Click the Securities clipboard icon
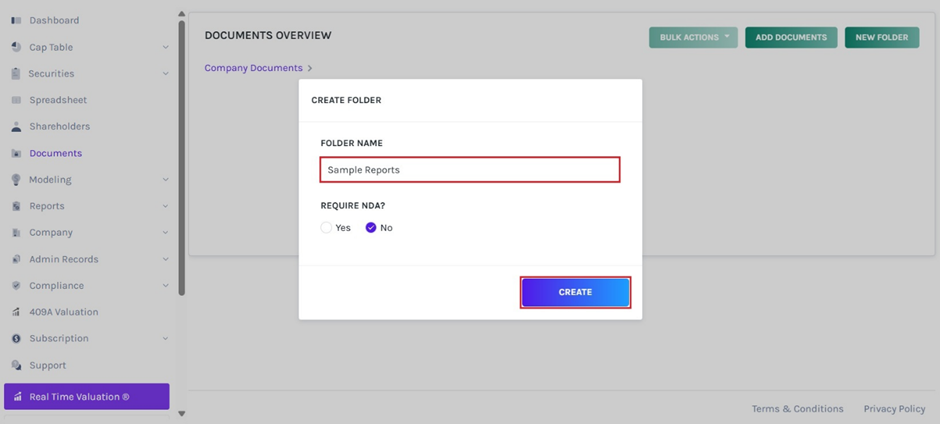940x424 pixels. pos(16,73)
